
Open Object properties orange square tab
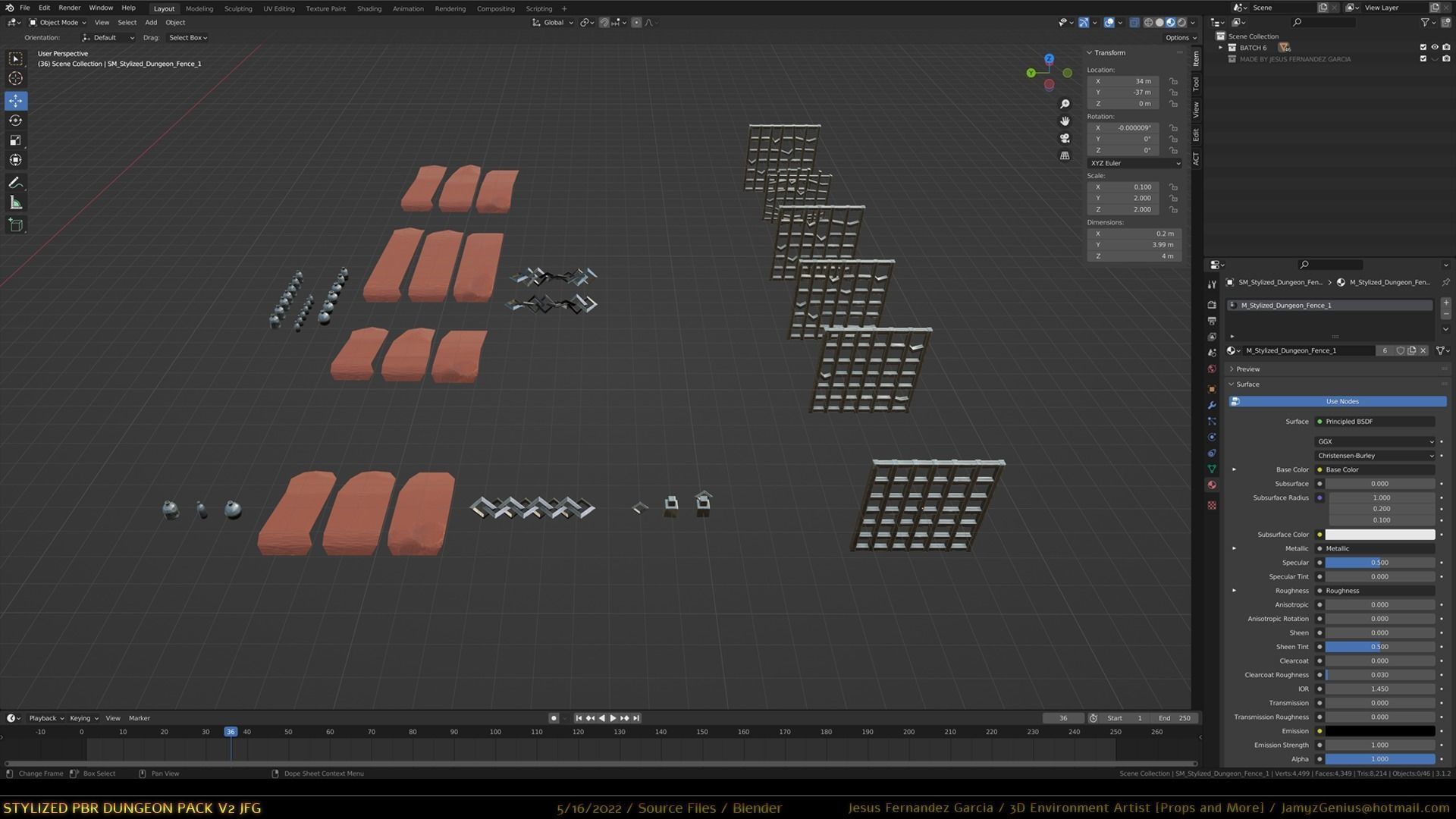tap(1212, 389)
